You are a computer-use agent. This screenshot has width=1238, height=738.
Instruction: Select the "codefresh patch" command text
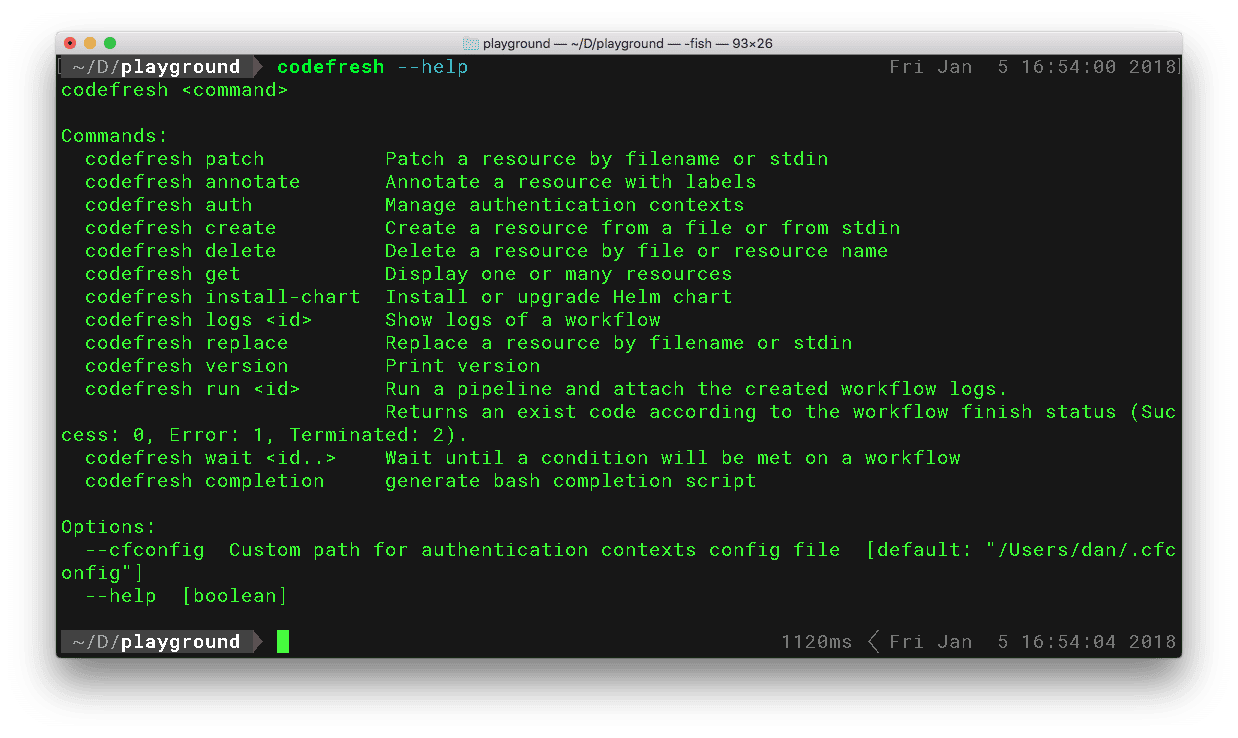175,159
